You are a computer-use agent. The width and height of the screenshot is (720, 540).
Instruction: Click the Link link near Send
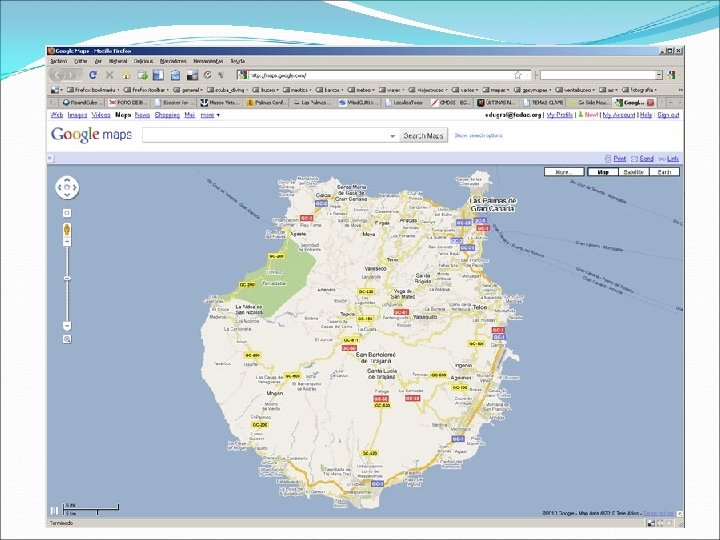[673, 158]
